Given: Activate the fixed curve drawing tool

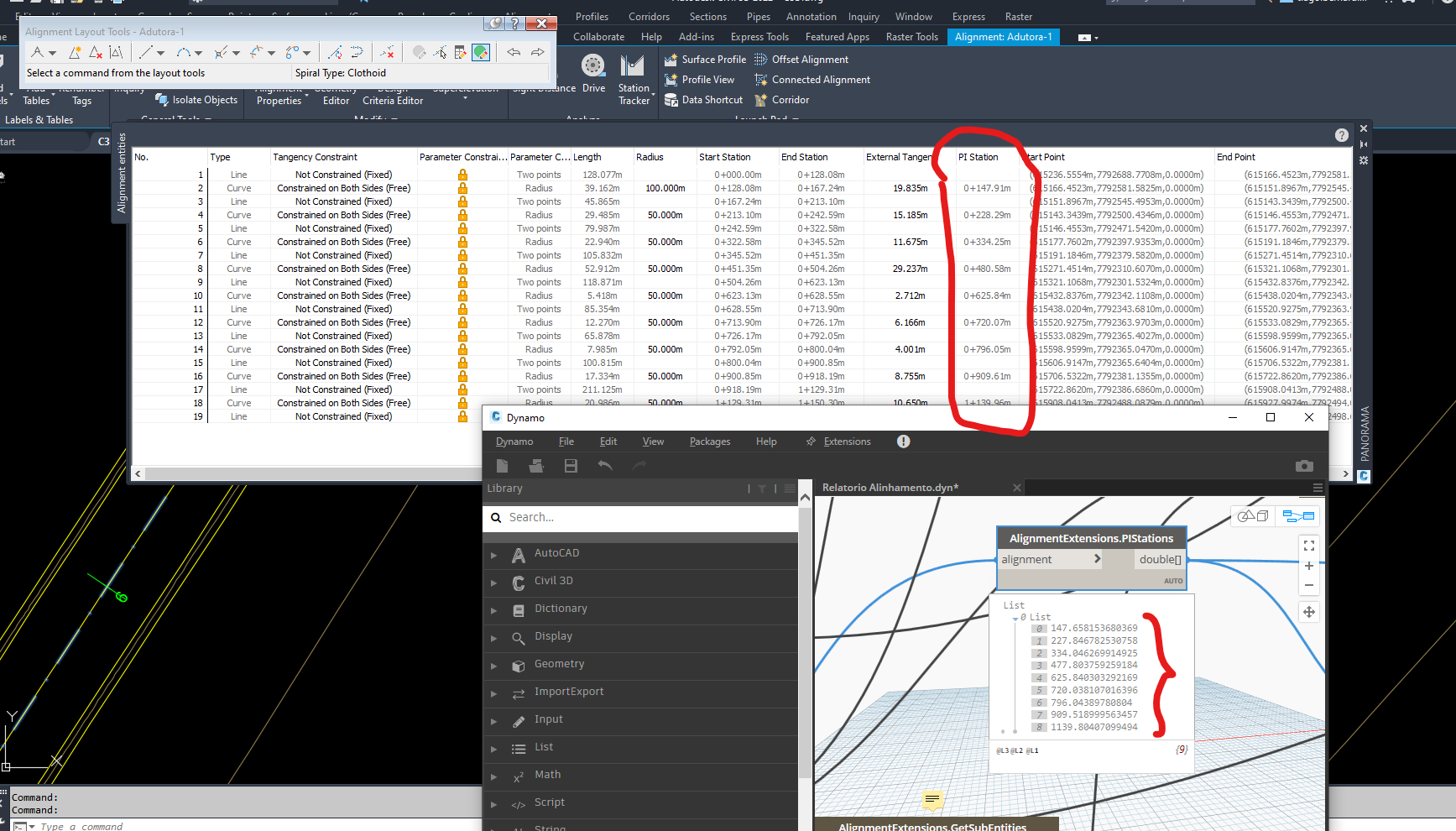Looking at the screenshot, I should coord(183,53).
